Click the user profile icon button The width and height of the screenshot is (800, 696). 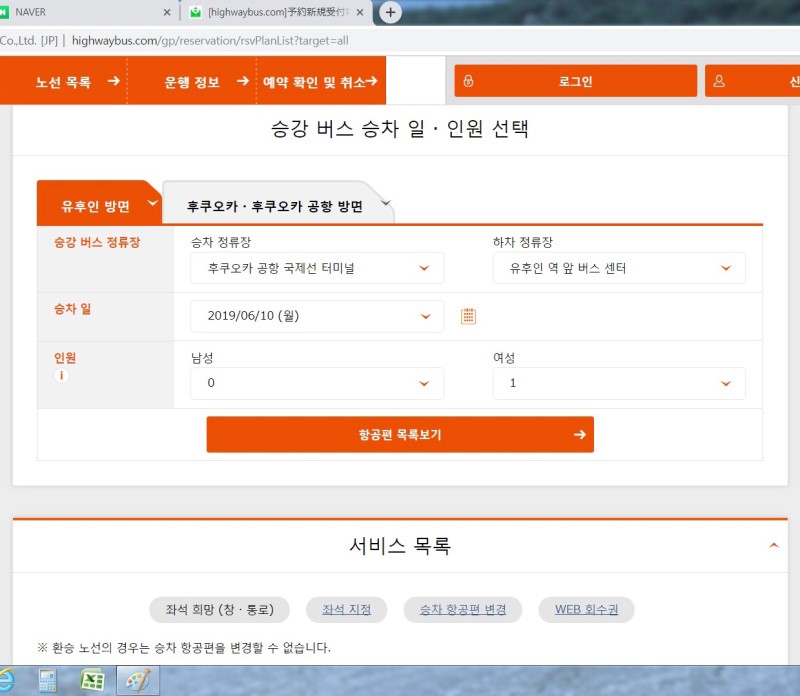tap(719, 81)
